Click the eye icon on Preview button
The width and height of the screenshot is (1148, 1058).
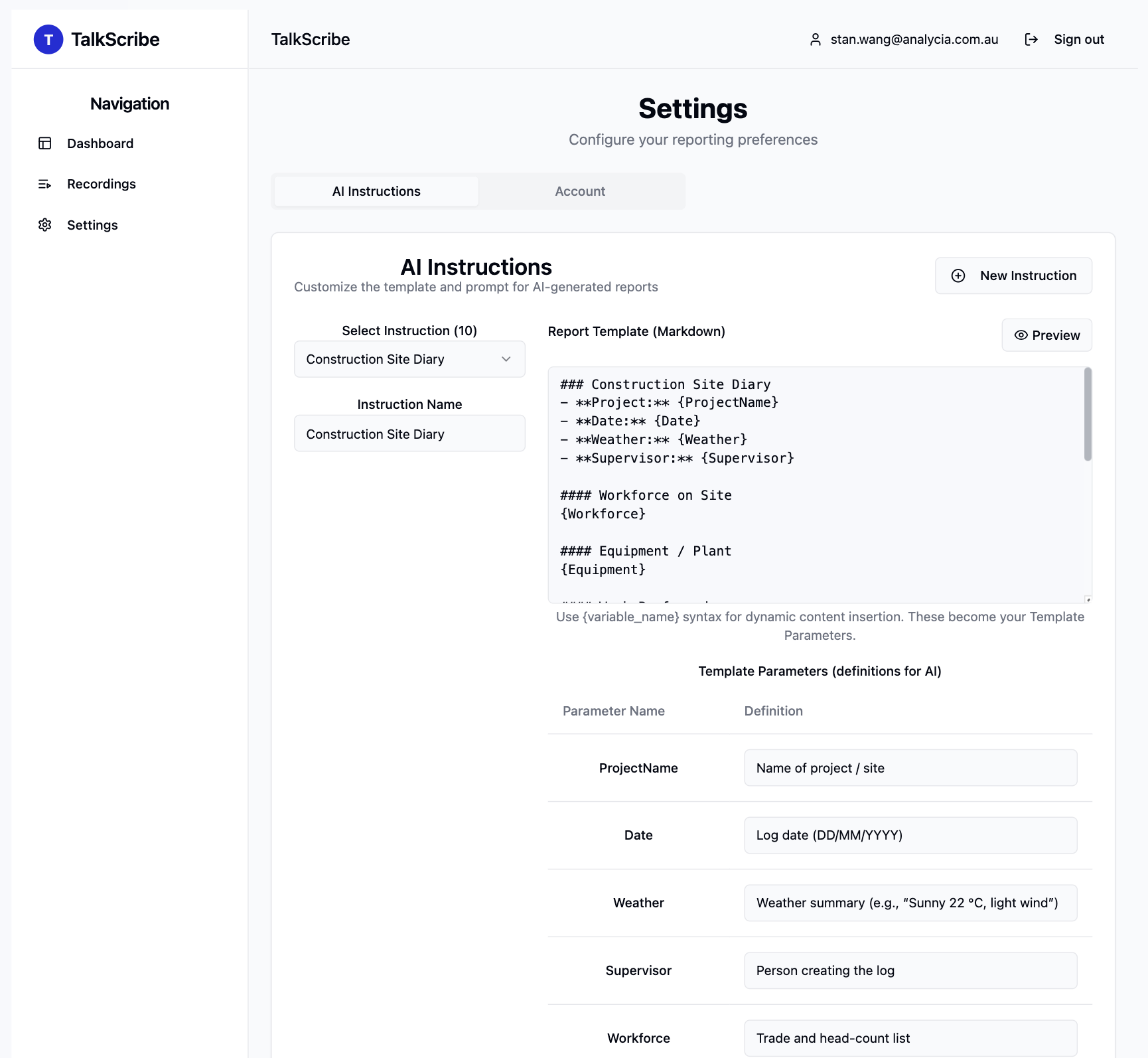[x=1021, y=335]
